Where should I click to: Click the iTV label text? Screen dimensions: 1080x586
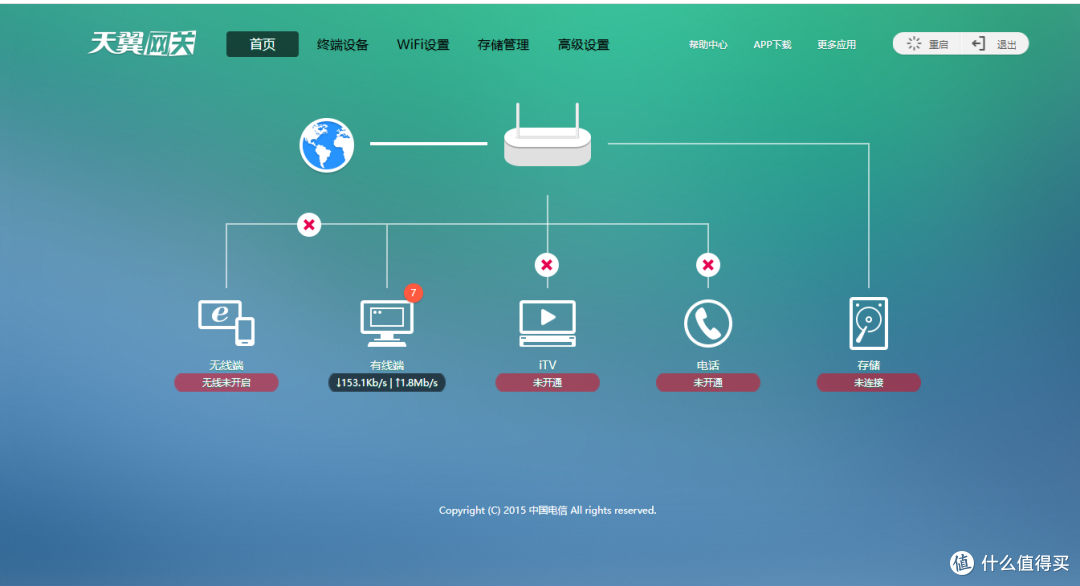548,365
